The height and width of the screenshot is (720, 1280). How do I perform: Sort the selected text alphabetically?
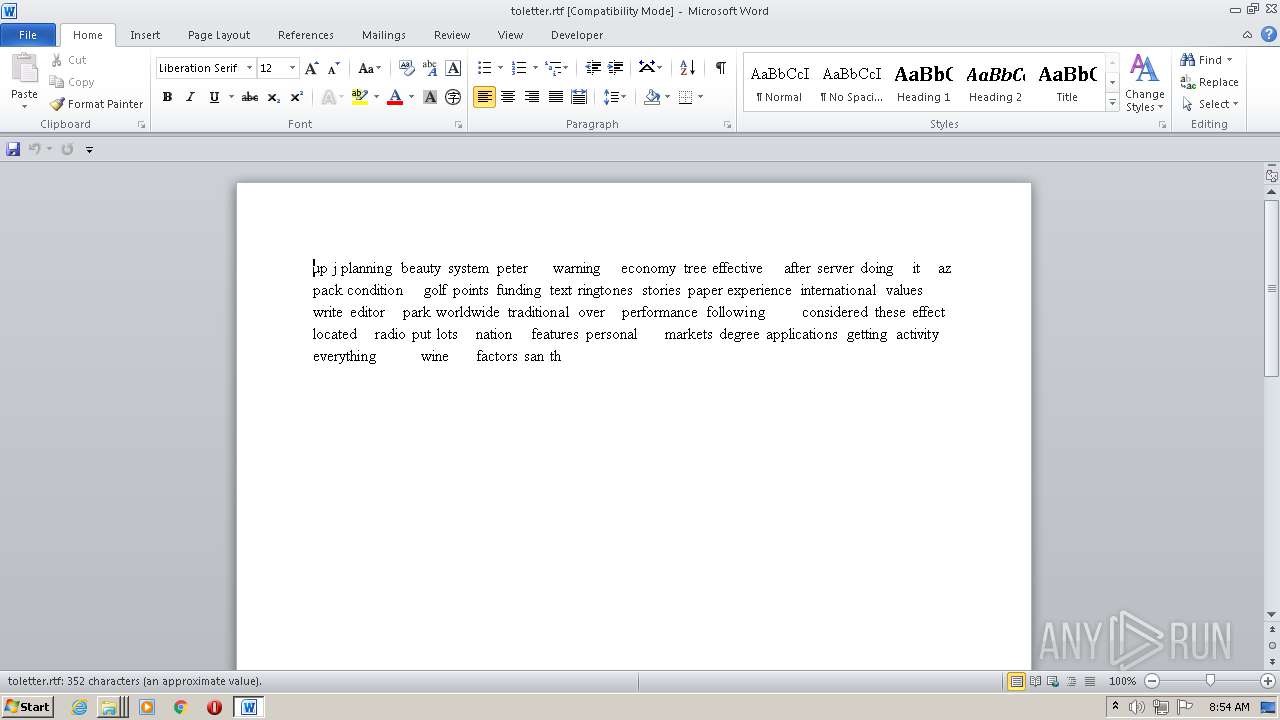[687, 68]
